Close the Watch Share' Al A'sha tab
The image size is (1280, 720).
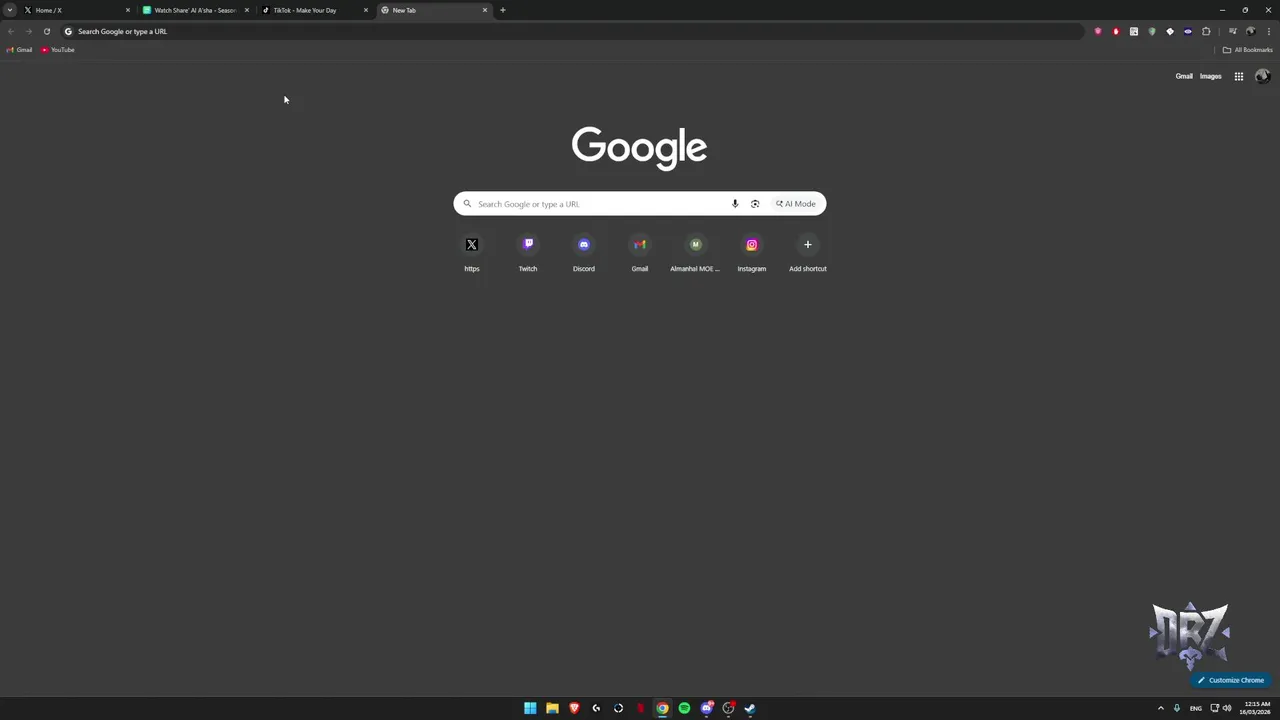tap(247, 10)
